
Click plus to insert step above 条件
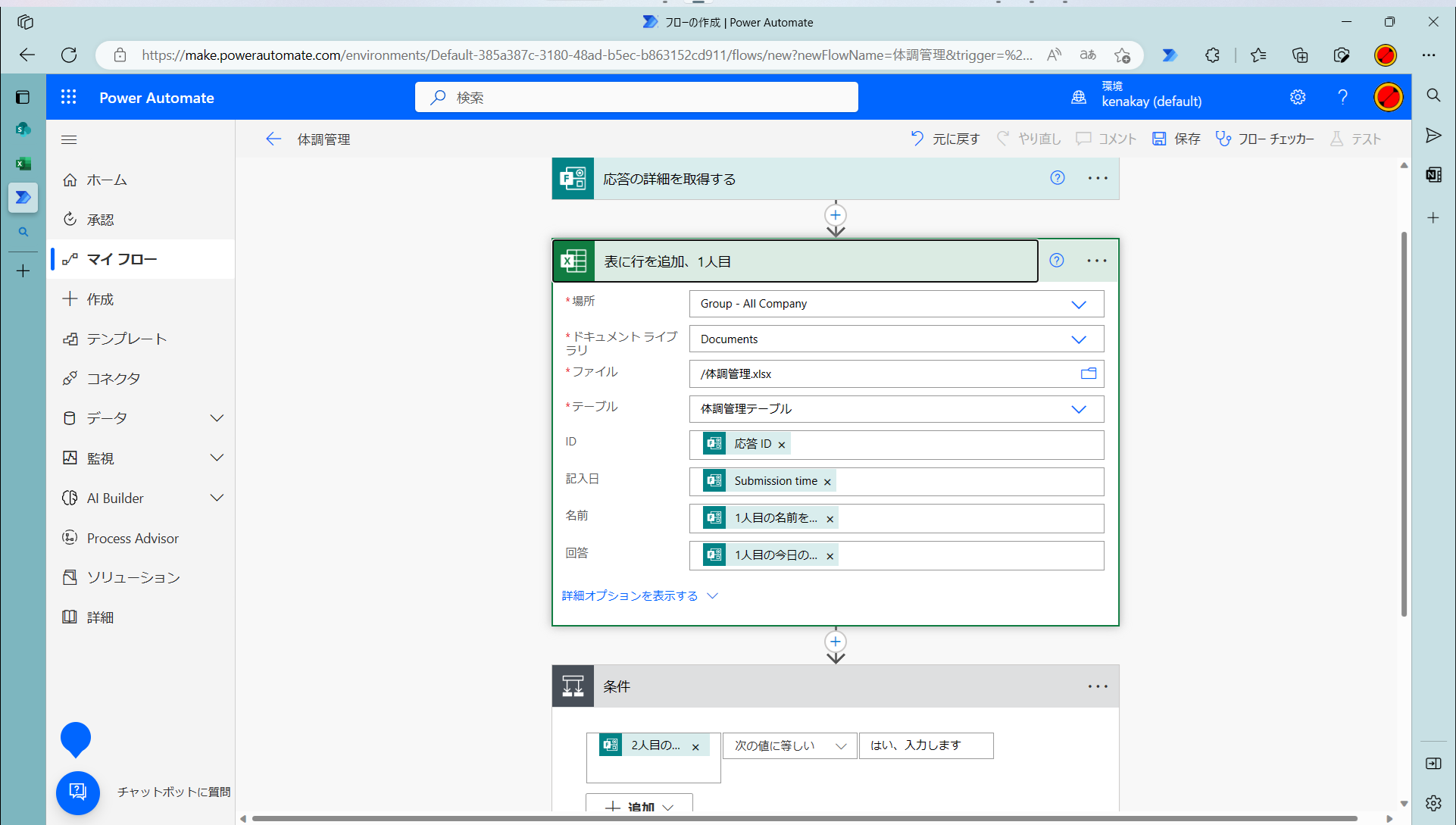(835, 642)
